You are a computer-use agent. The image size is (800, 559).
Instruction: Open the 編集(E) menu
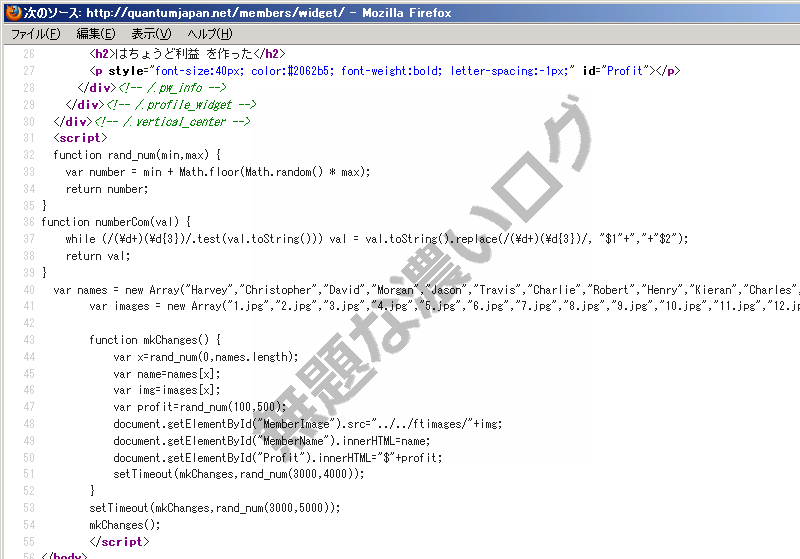(x=95, y=34)
